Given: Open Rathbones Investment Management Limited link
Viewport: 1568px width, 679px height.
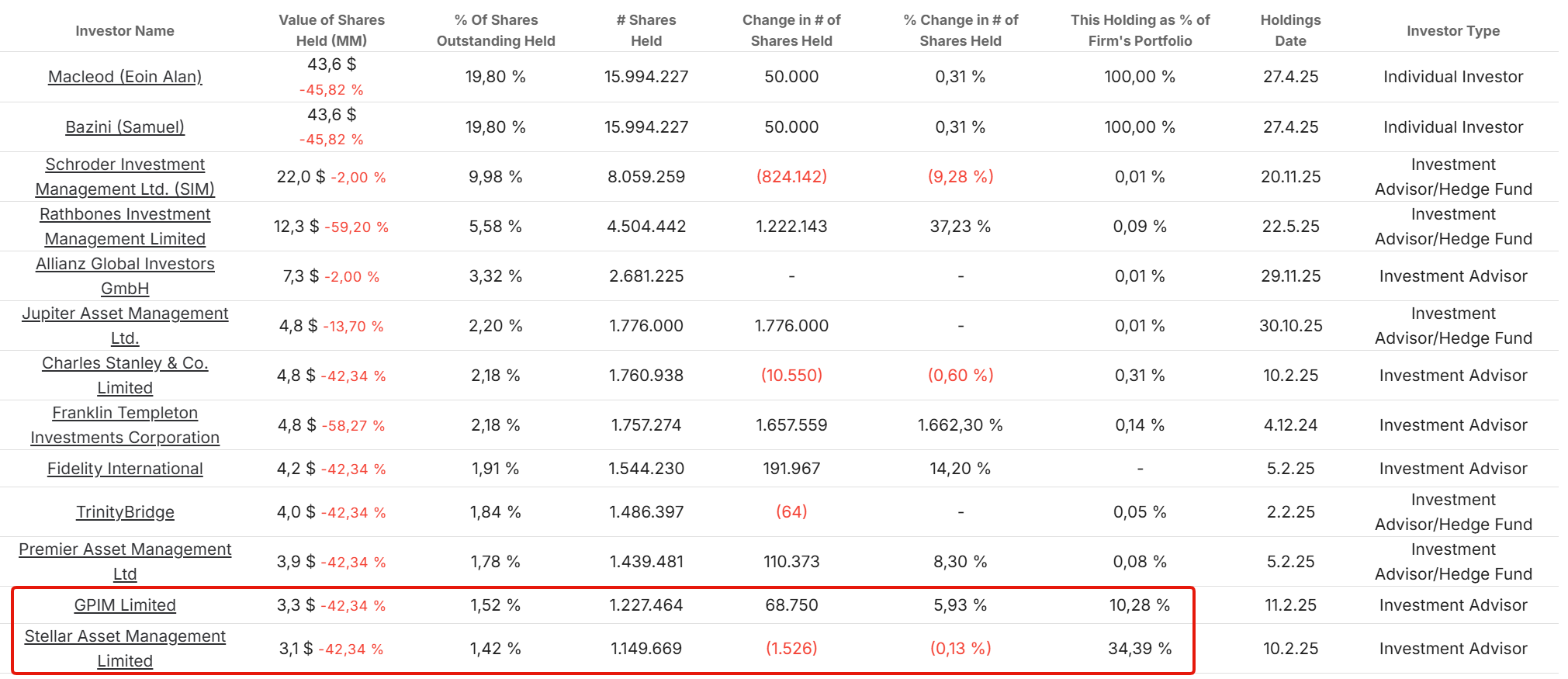Looking at the screenshot, I should [x=125, y=227].
